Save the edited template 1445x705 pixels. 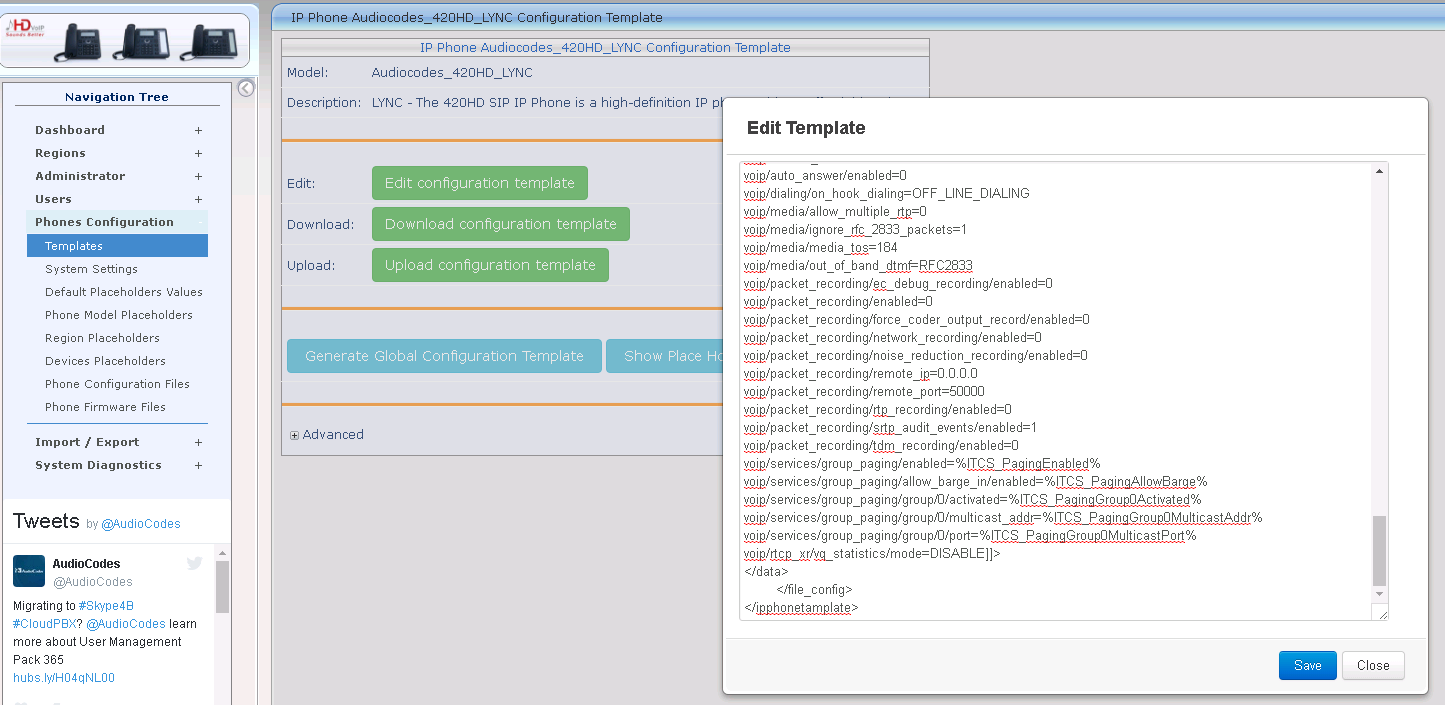click(1308, 665)
